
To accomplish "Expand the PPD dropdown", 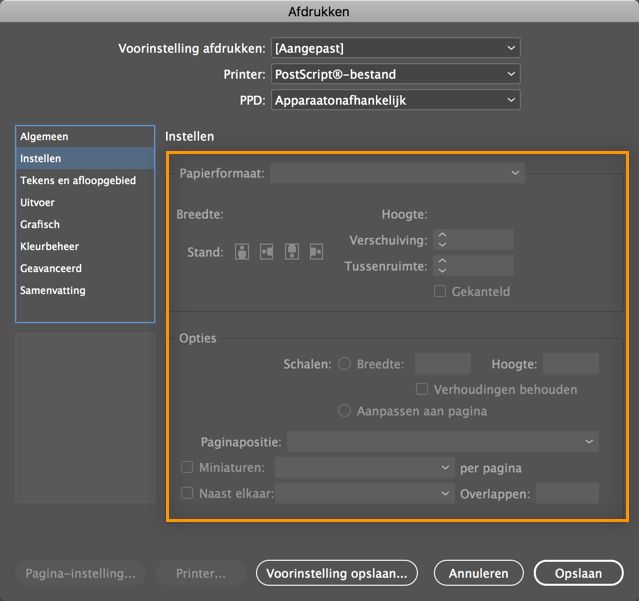I will (395, 100).
